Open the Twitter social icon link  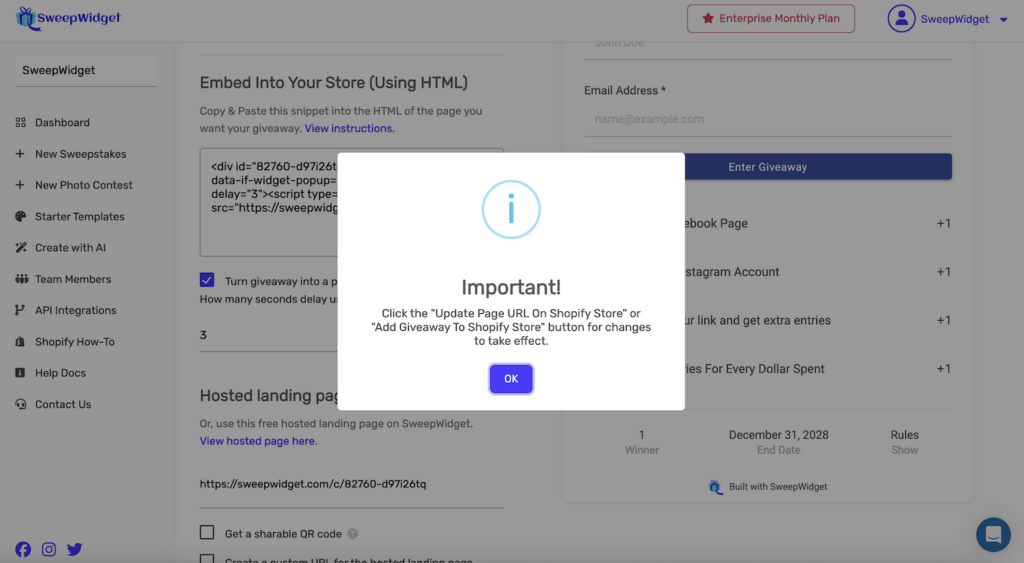[x=74, y=549]
